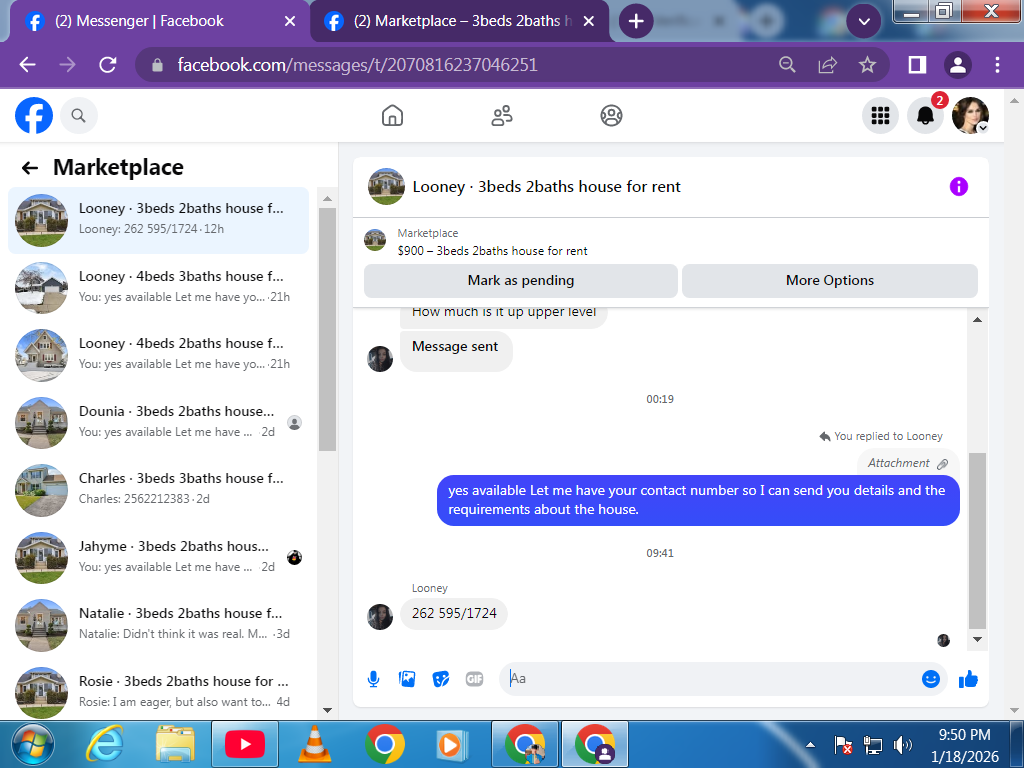Open the nine-dot Facebook menu grid
This screenshot has width=1024, height=768.
pyautogui.click(x=880, y=116)
